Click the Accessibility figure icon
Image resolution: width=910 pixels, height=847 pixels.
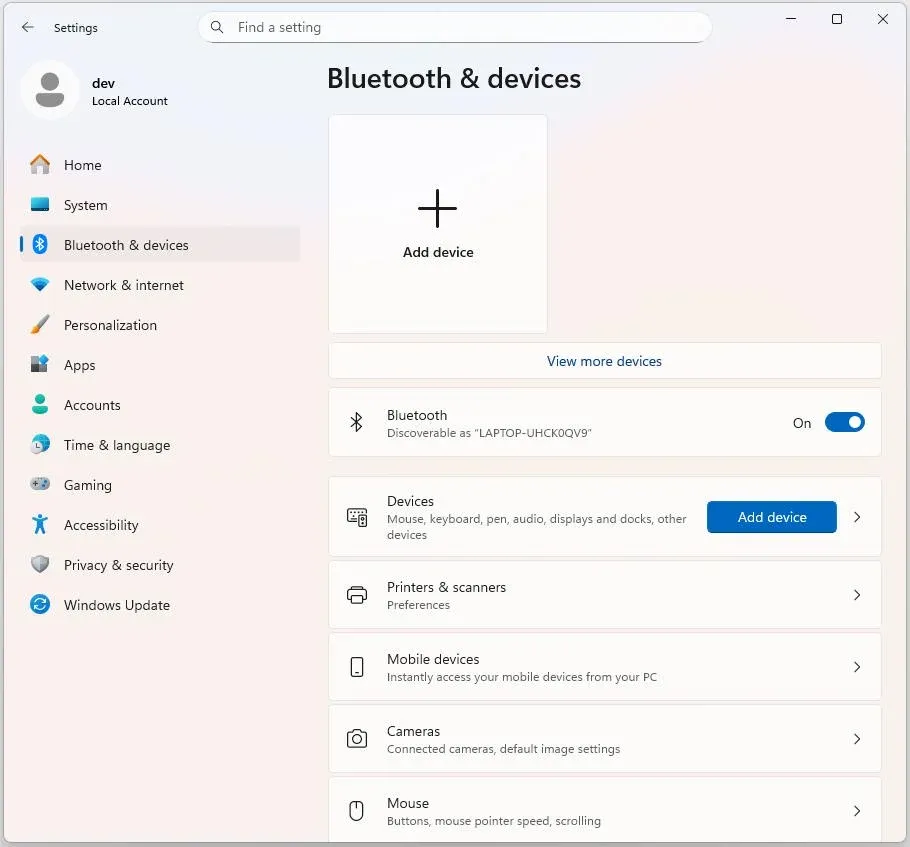click(40, 524)
